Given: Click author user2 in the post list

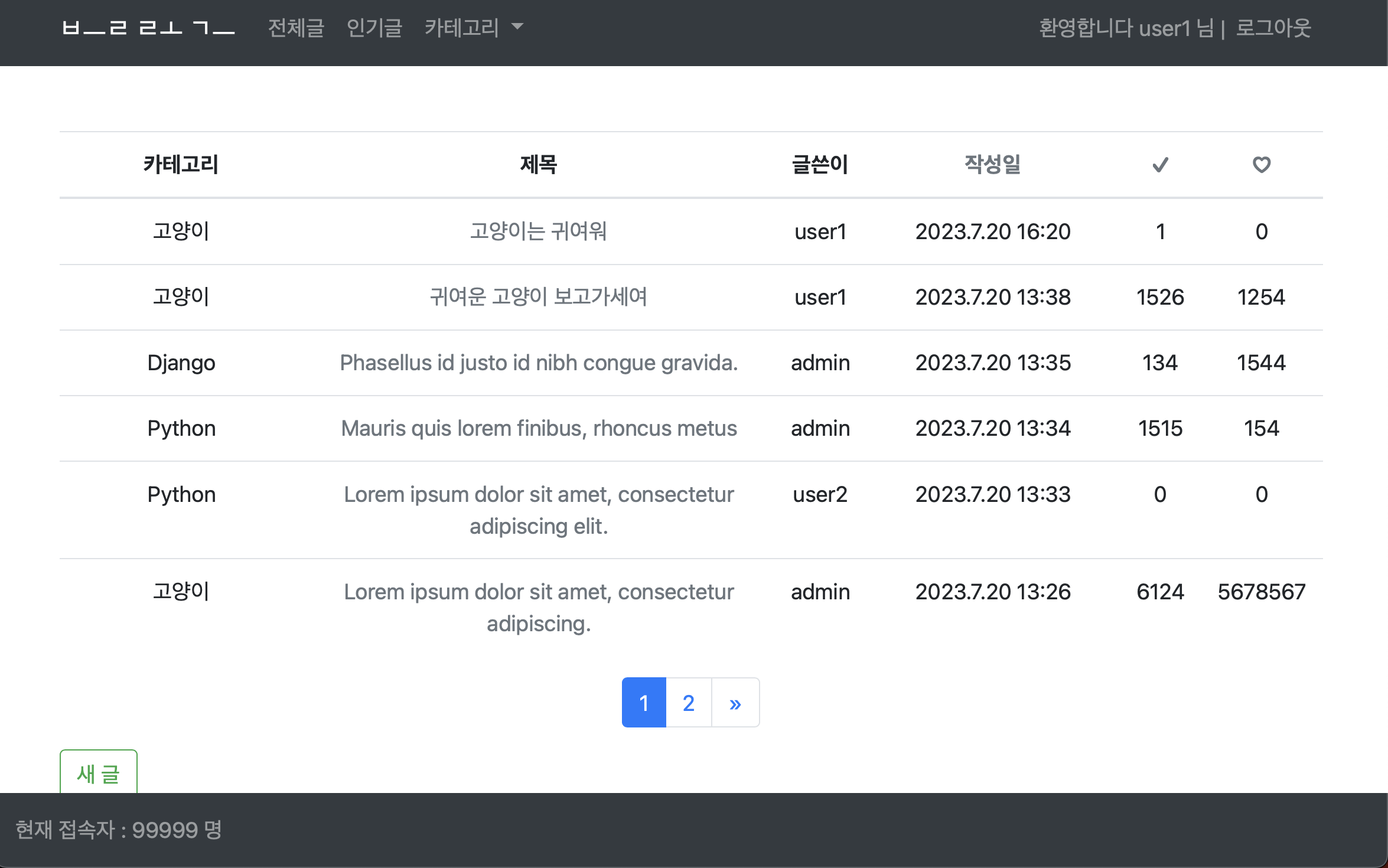Looking at the screenshot, I should (820, 494).
